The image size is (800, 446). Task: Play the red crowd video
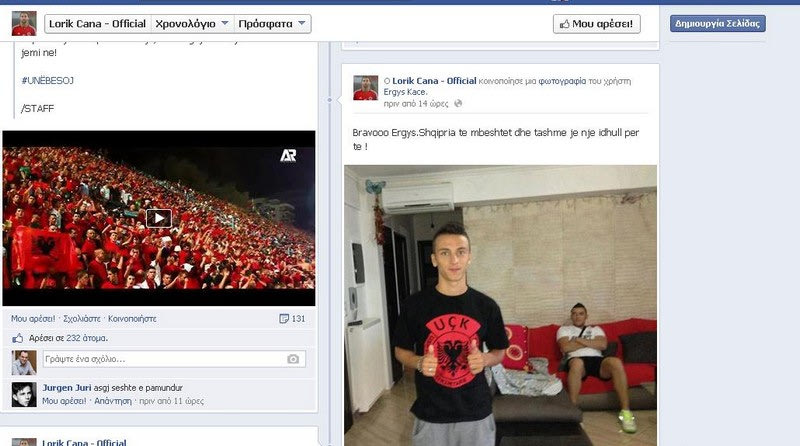click(159, 218)
